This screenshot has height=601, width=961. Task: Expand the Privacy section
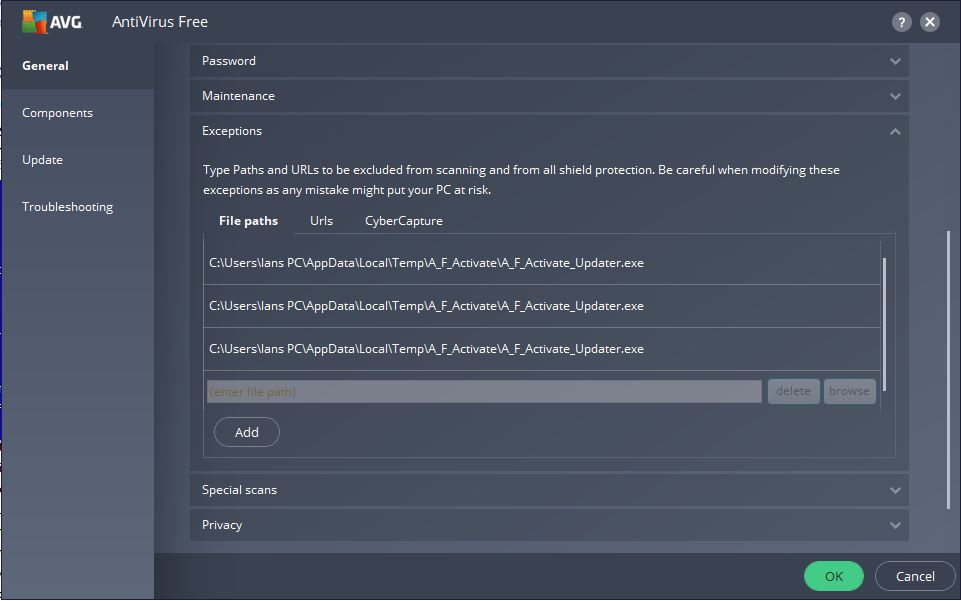[x=549, y=525]
